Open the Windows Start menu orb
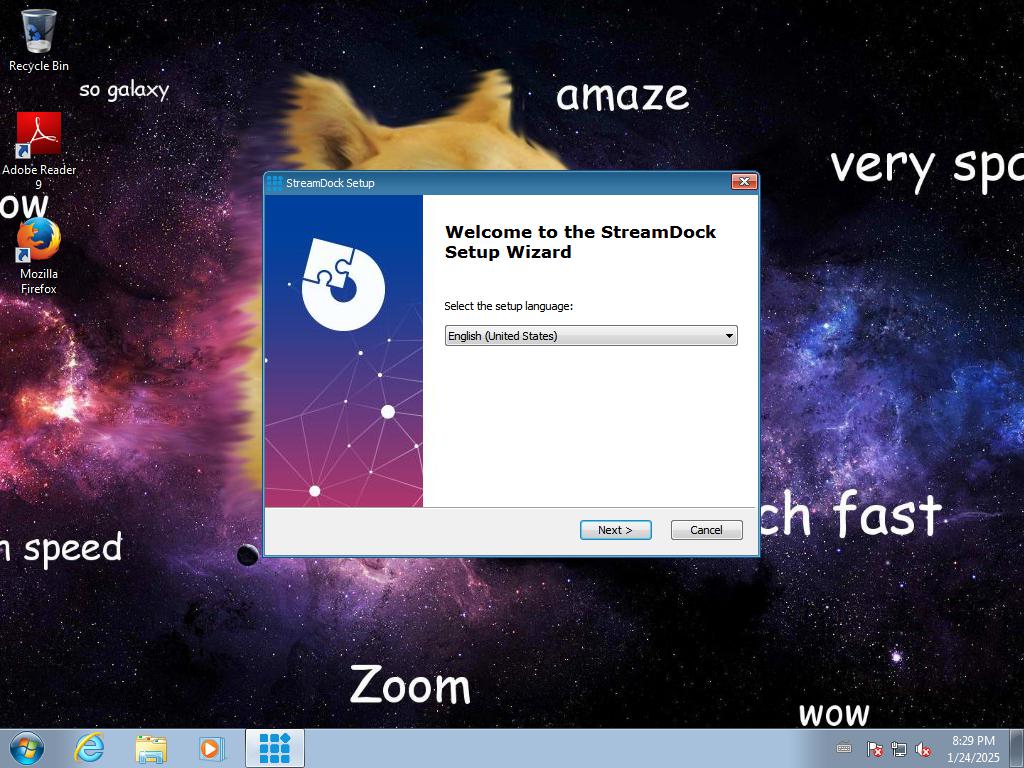Viewport: 1024px width, 768px height. point(27,748)
